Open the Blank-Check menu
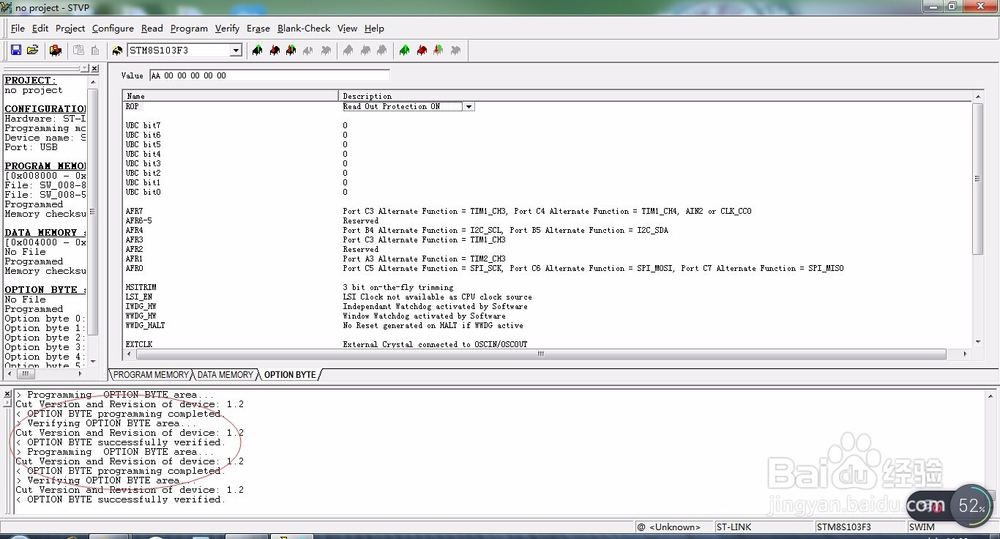1000x539 pixels. (304, 28)
